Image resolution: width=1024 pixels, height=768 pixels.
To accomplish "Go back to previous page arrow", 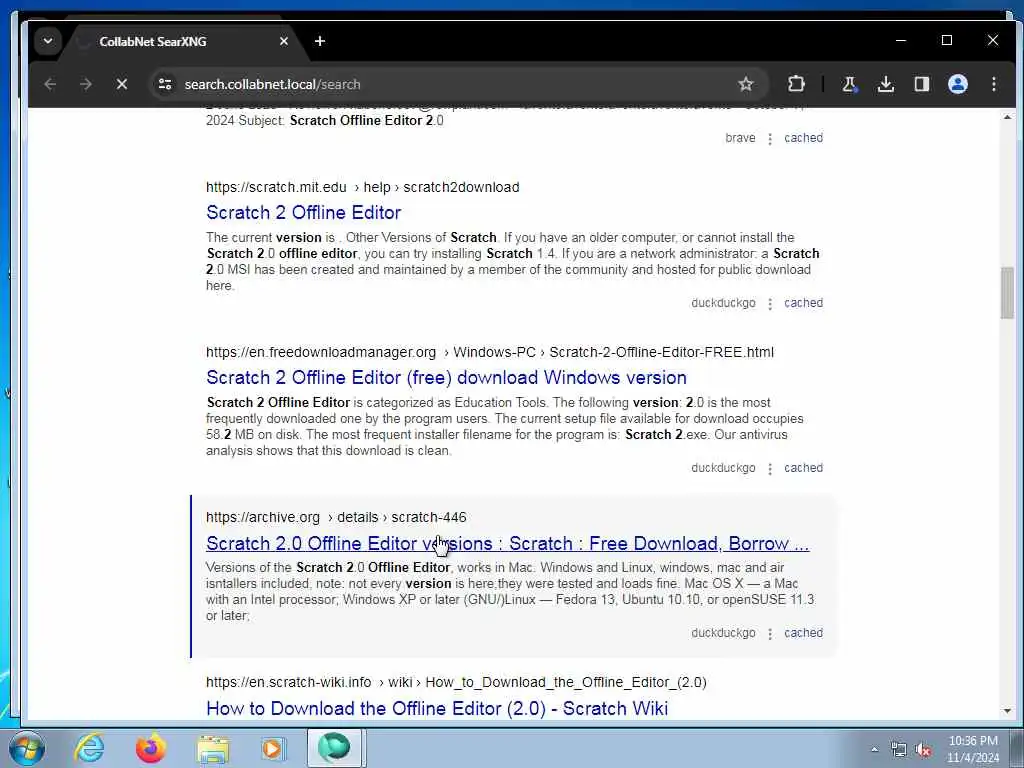I will 50,84.
